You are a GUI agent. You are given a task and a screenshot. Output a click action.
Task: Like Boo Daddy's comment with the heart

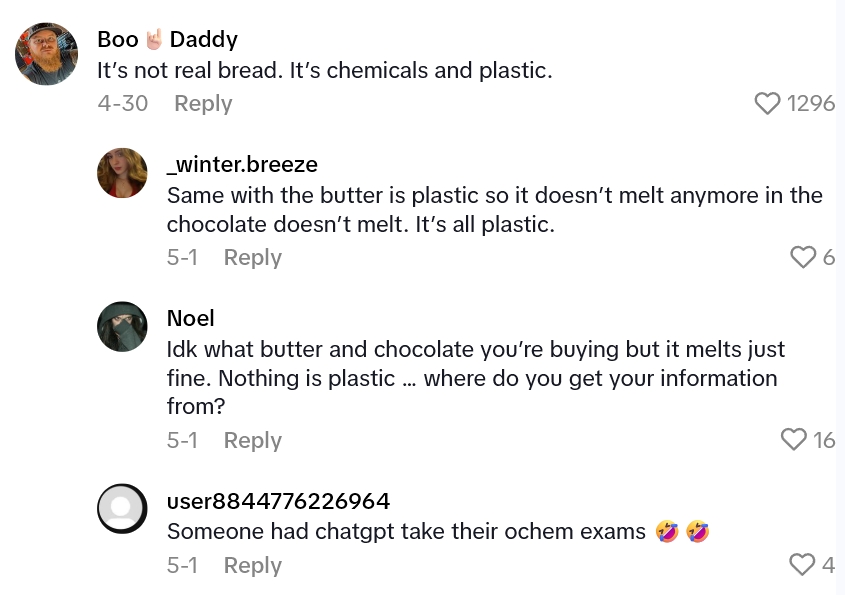click(767, 104)
